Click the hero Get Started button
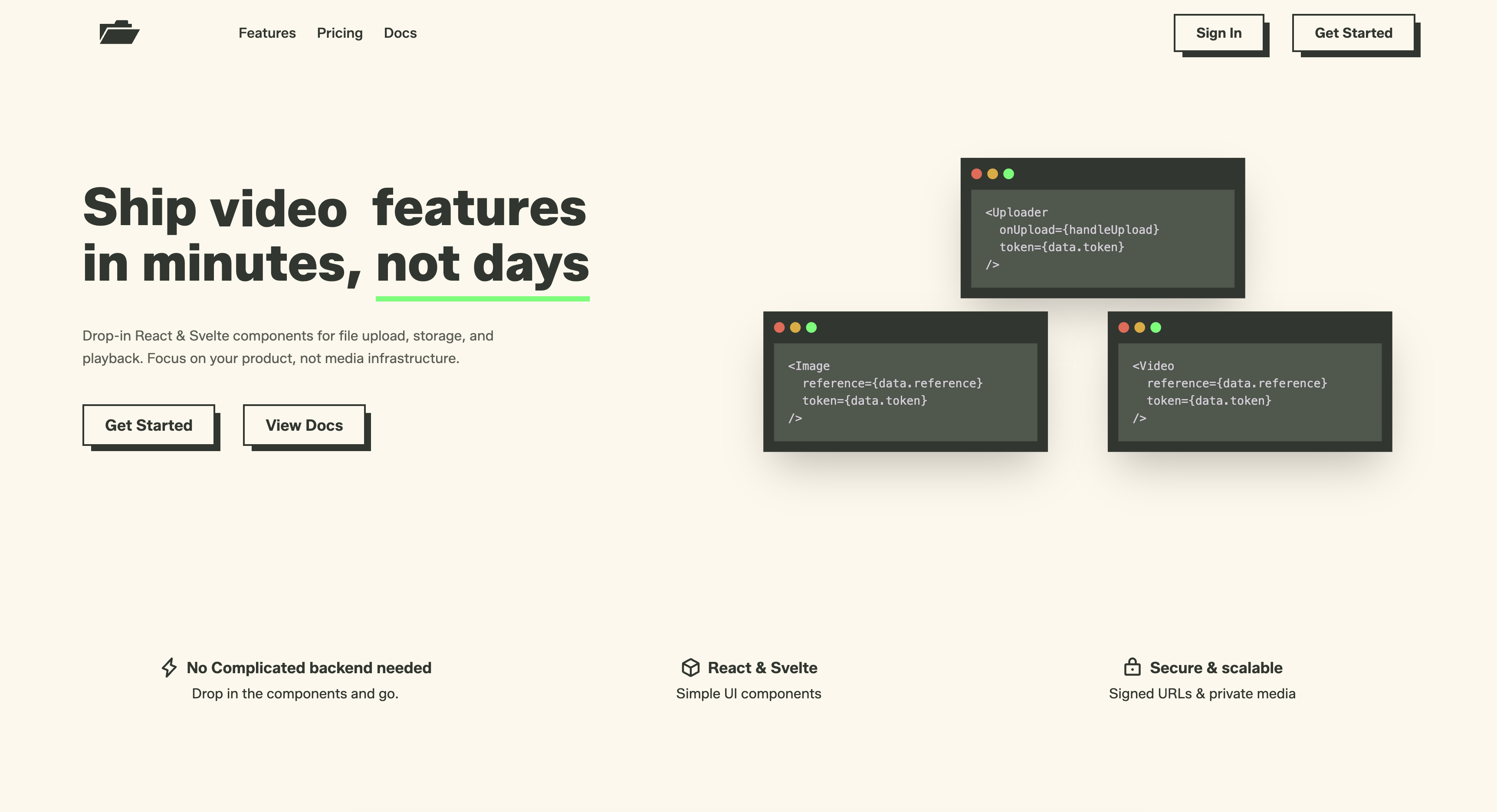The width and height of the screenshot is (1497, 812). (149, 425)
